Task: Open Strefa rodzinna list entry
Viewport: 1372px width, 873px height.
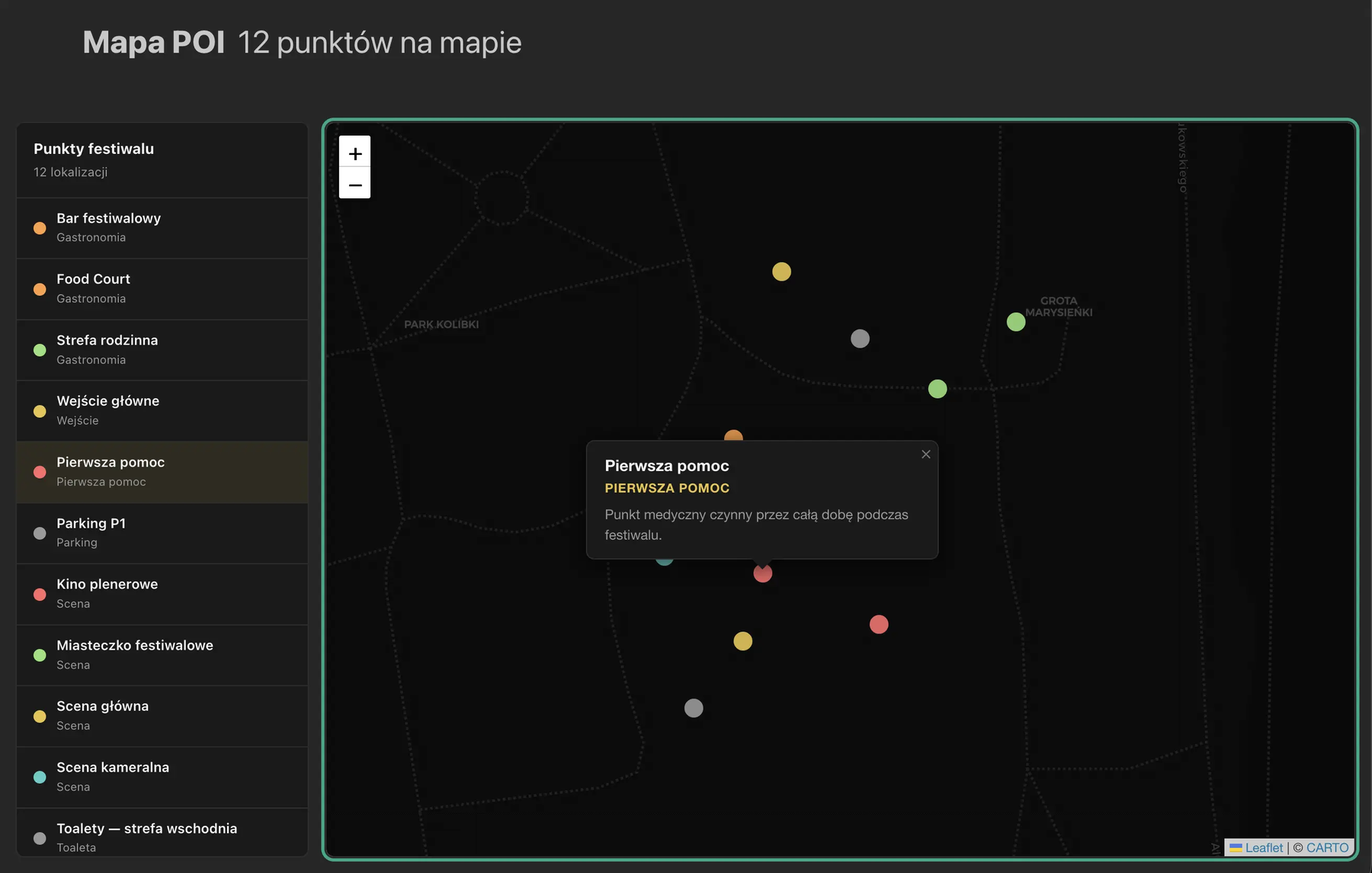Action: pyautogui.click(x=162, y=350)
